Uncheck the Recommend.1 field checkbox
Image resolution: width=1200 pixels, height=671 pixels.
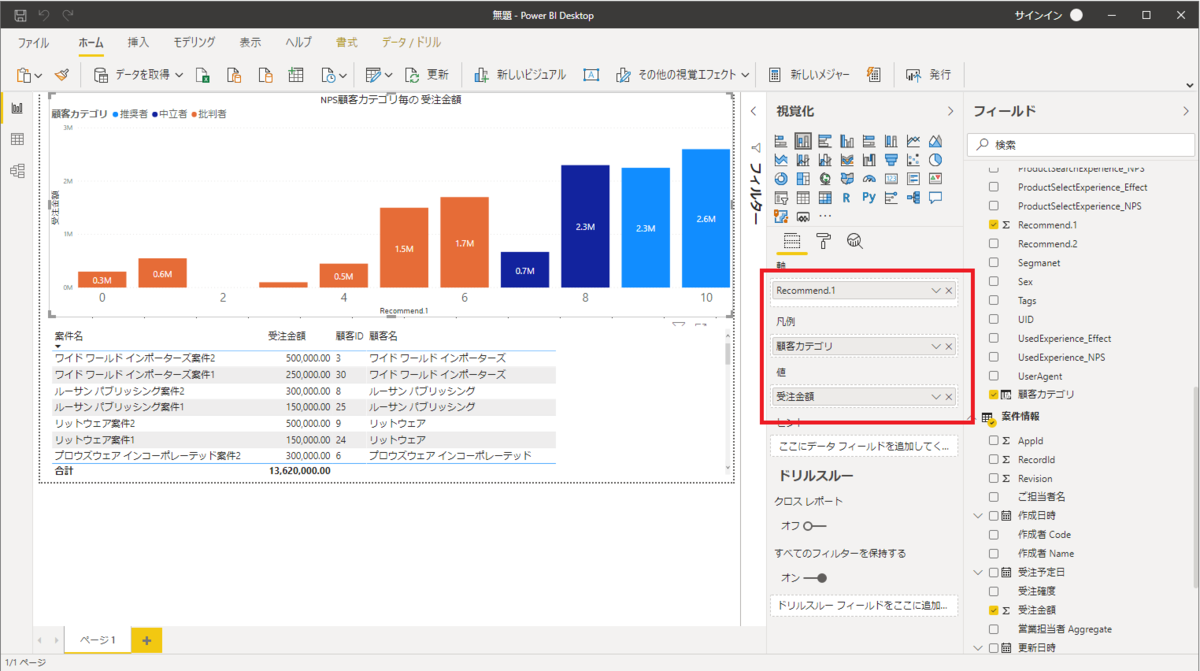993,225
